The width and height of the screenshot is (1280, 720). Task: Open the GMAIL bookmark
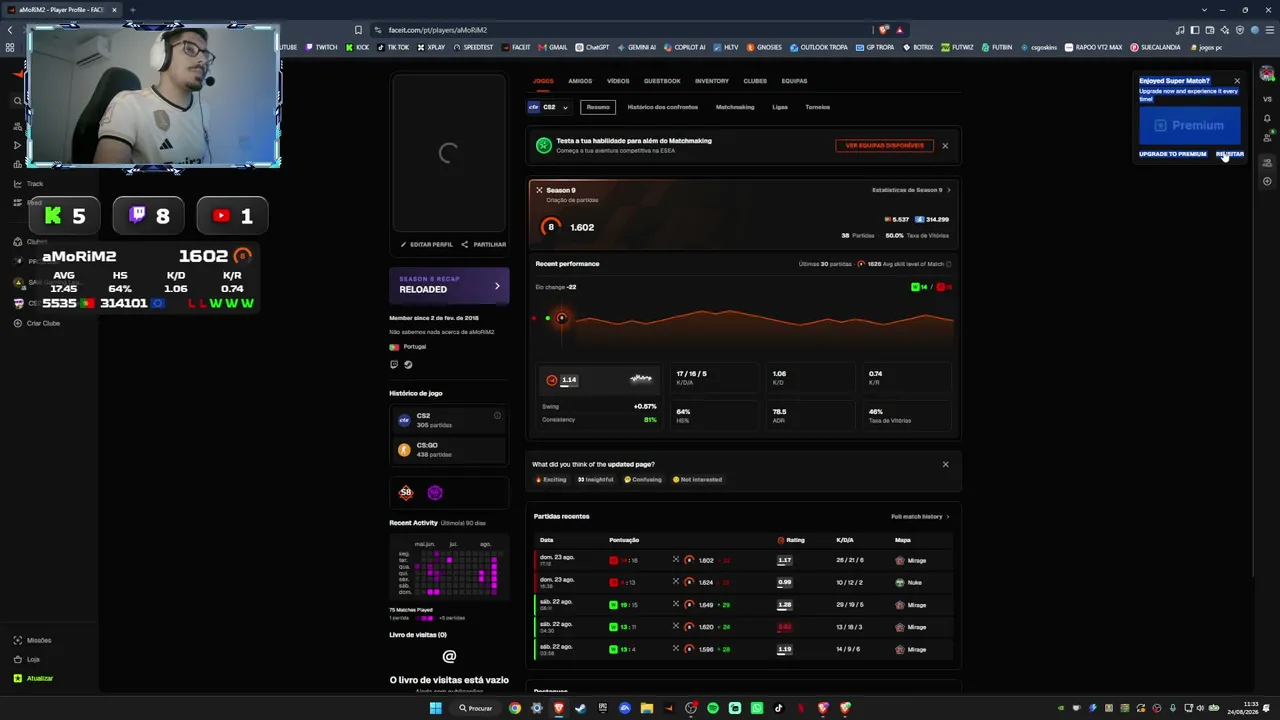[x=553, y=47]
